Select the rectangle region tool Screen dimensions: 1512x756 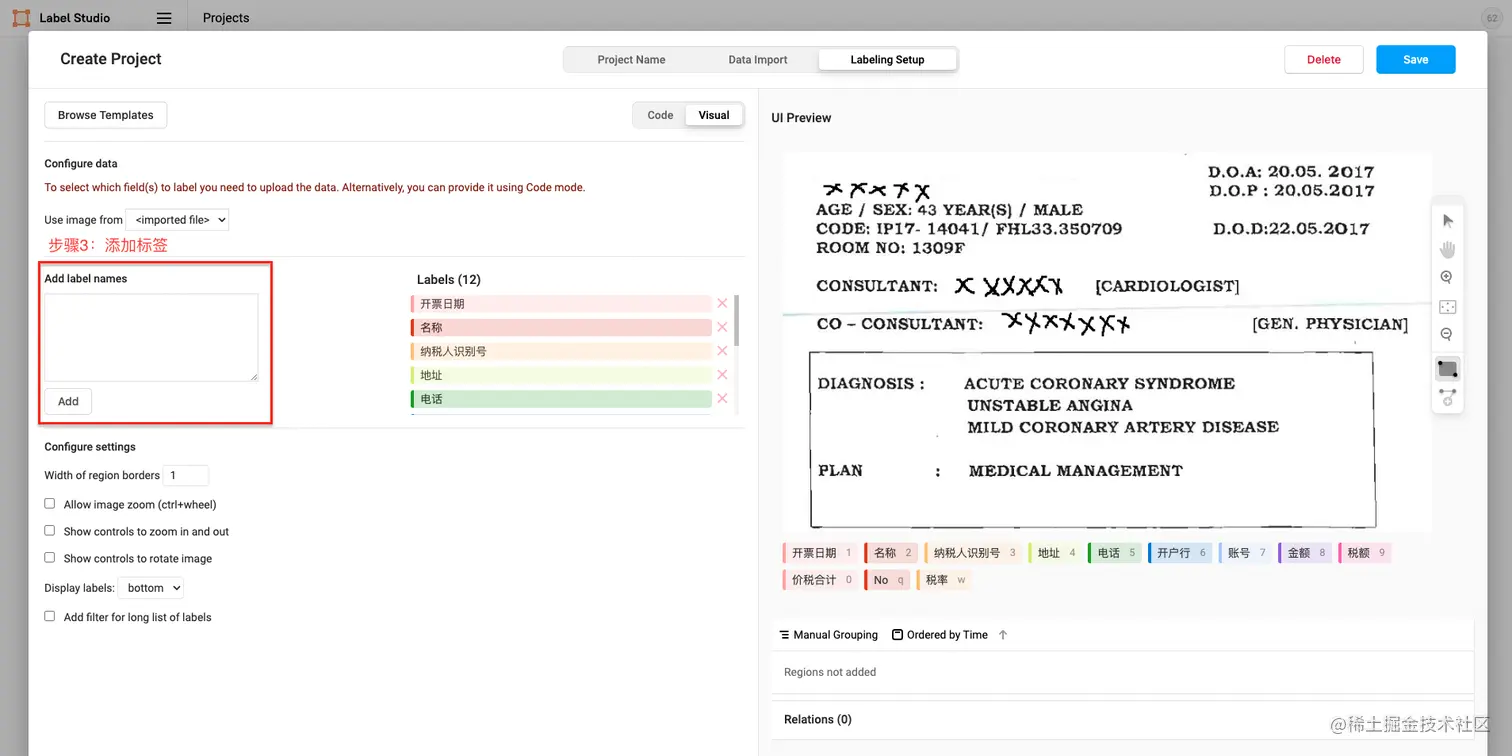(1447, 368)
